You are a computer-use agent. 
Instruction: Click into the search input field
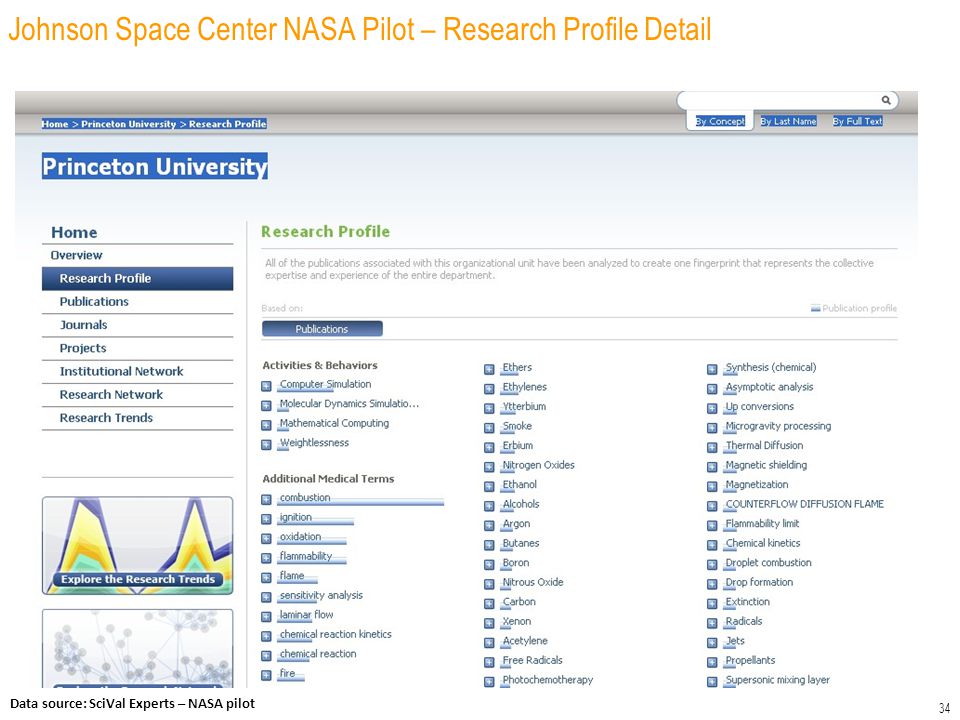(779, 100)
